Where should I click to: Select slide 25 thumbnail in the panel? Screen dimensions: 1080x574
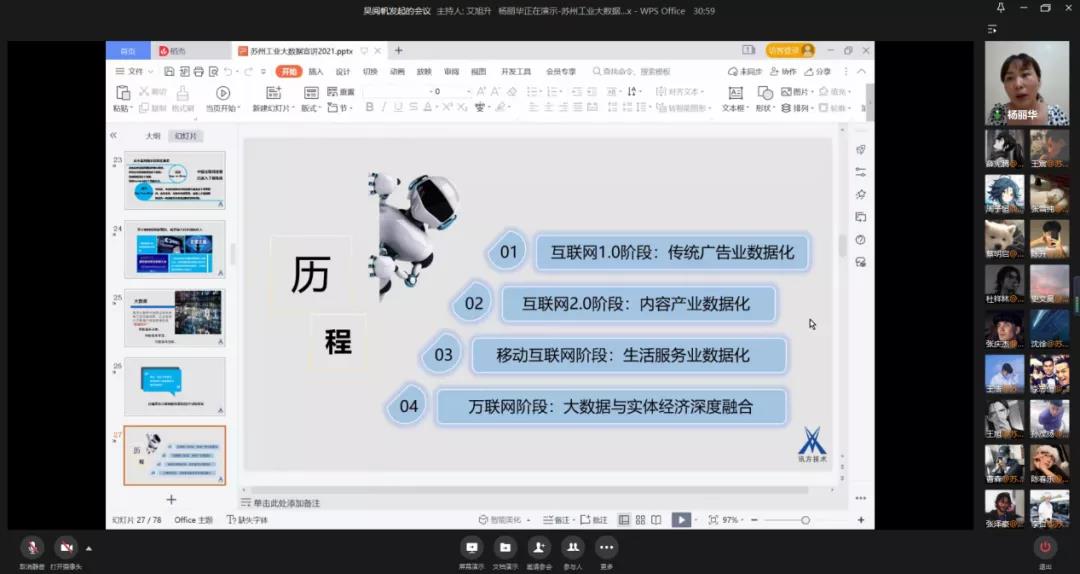tap(174, 317)
